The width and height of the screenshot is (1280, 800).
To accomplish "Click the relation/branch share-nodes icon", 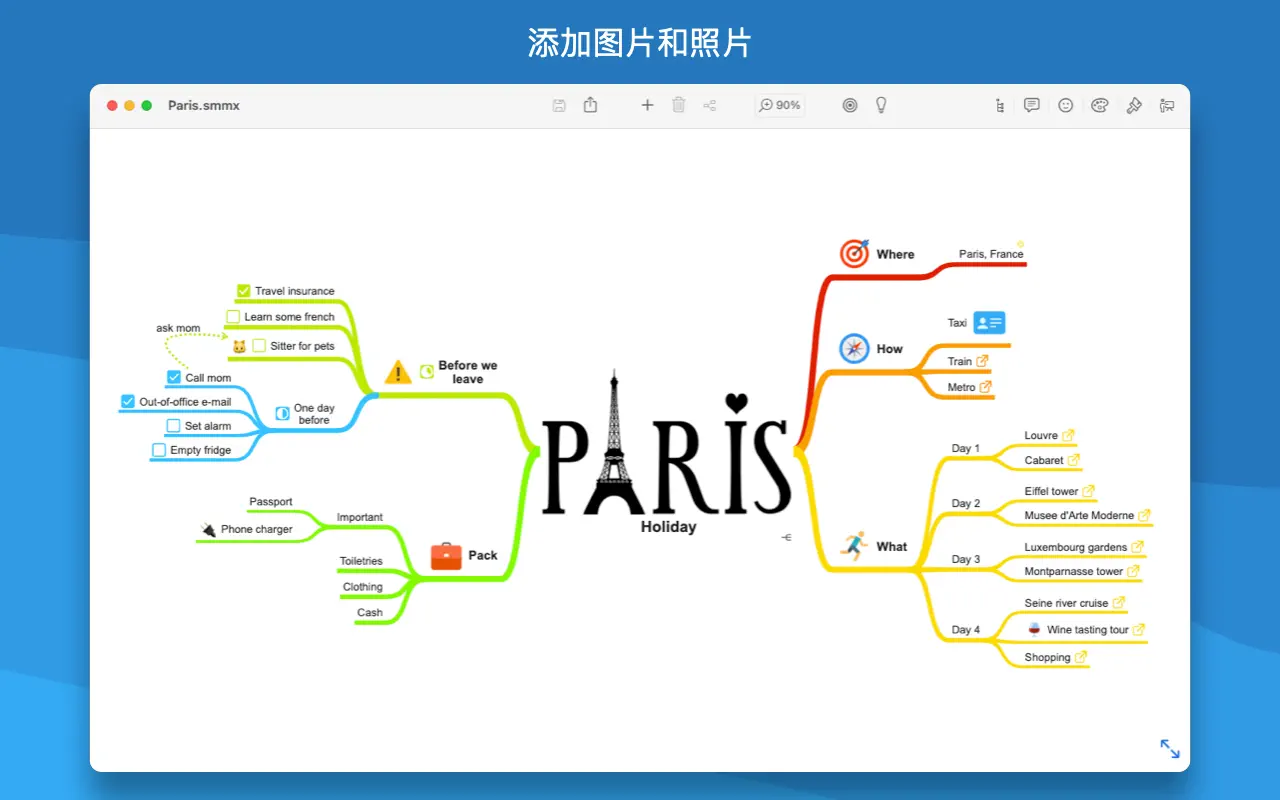I will [x=710, y=105].
